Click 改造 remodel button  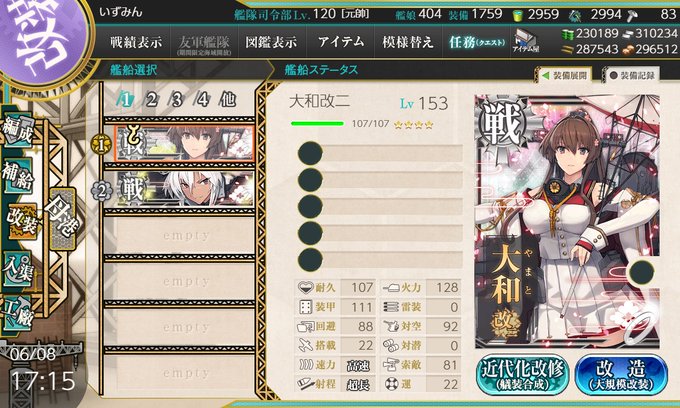click(x=621, y=375)
